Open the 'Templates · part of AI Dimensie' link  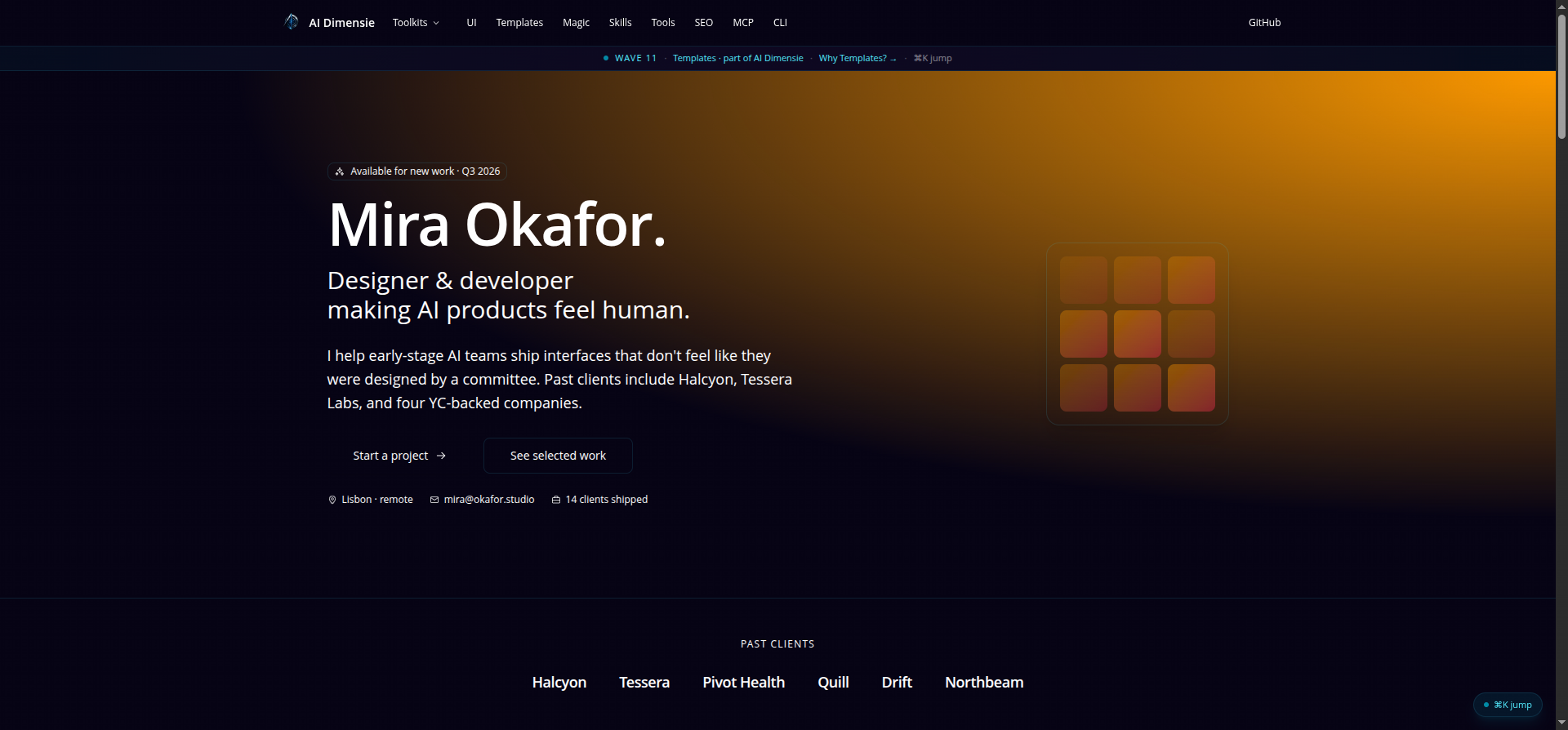(x=738, y=58)
